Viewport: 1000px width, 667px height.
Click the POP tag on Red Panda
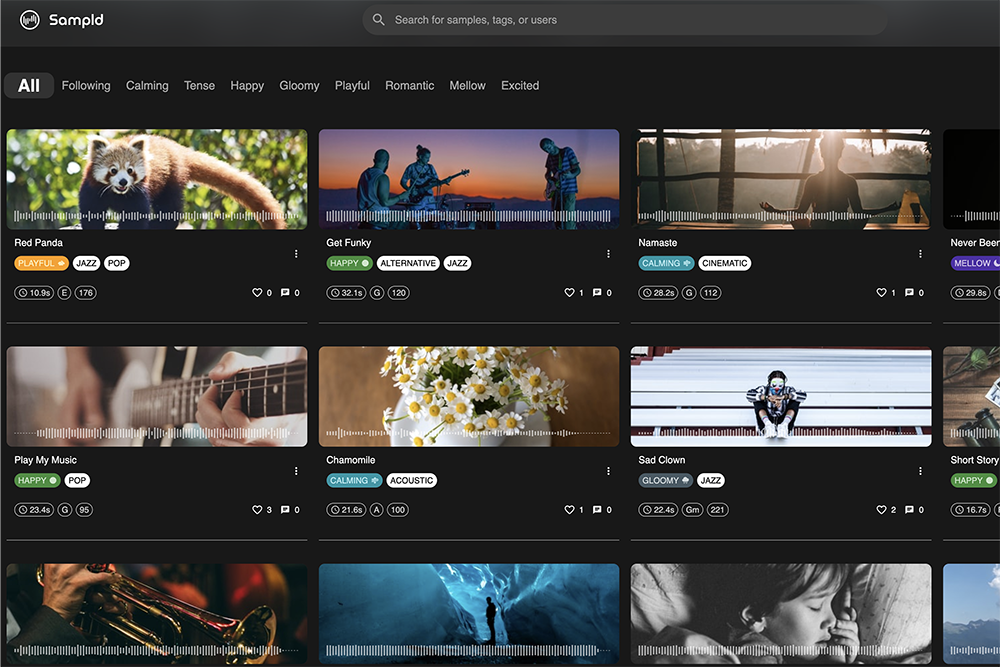[117, 263]
